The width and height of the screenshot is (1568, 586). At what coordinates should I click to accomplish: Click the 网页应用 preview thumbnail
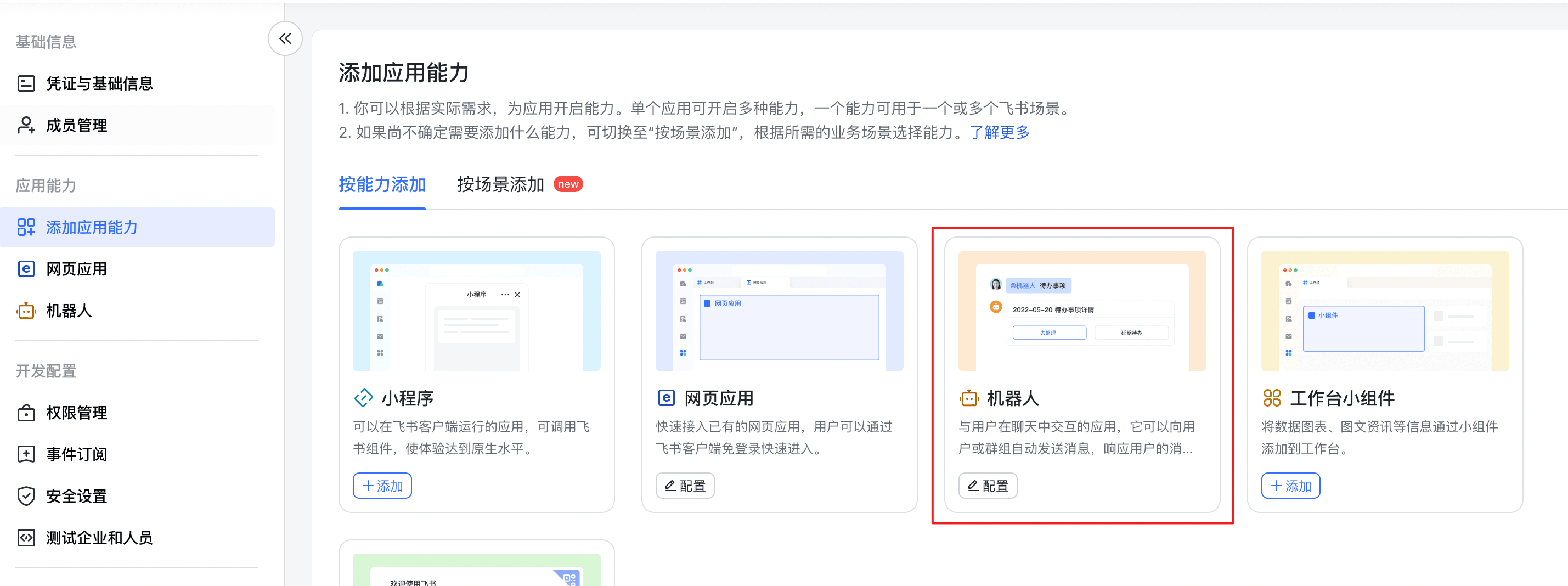(779, 311)
